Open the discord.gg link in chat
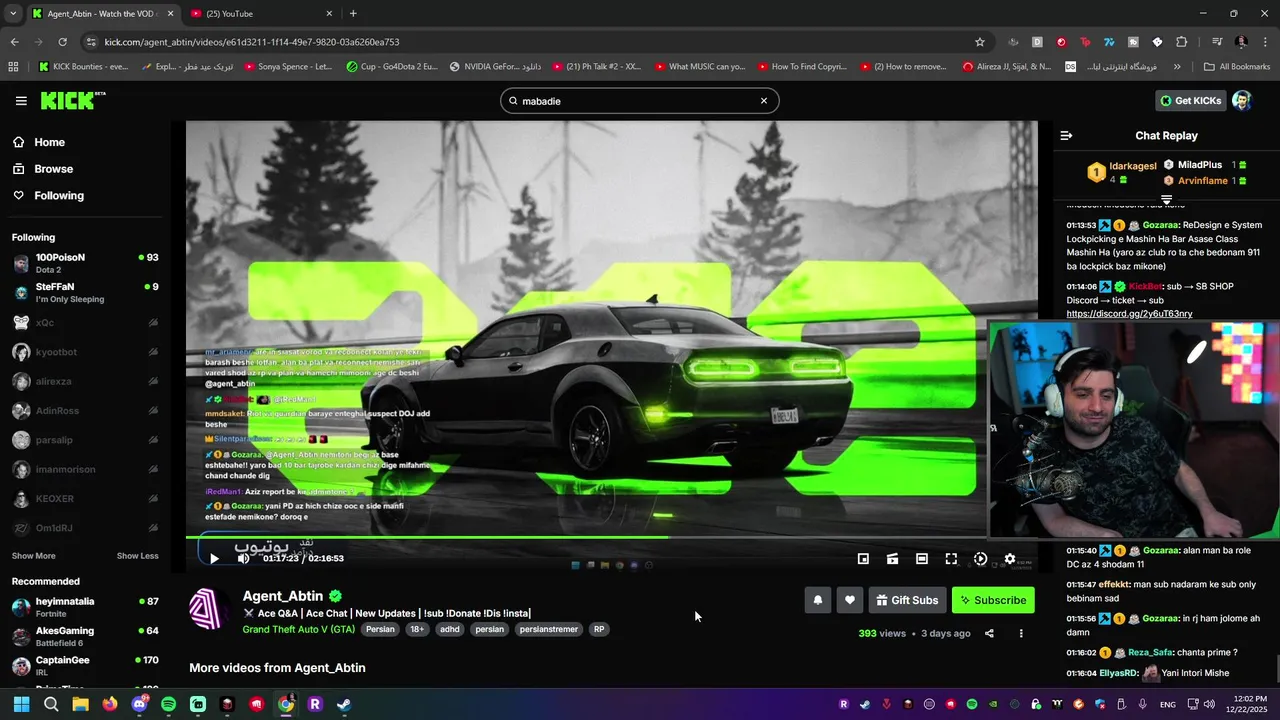The width and height of the screenshot is (1280, 720). (1129, 314)
